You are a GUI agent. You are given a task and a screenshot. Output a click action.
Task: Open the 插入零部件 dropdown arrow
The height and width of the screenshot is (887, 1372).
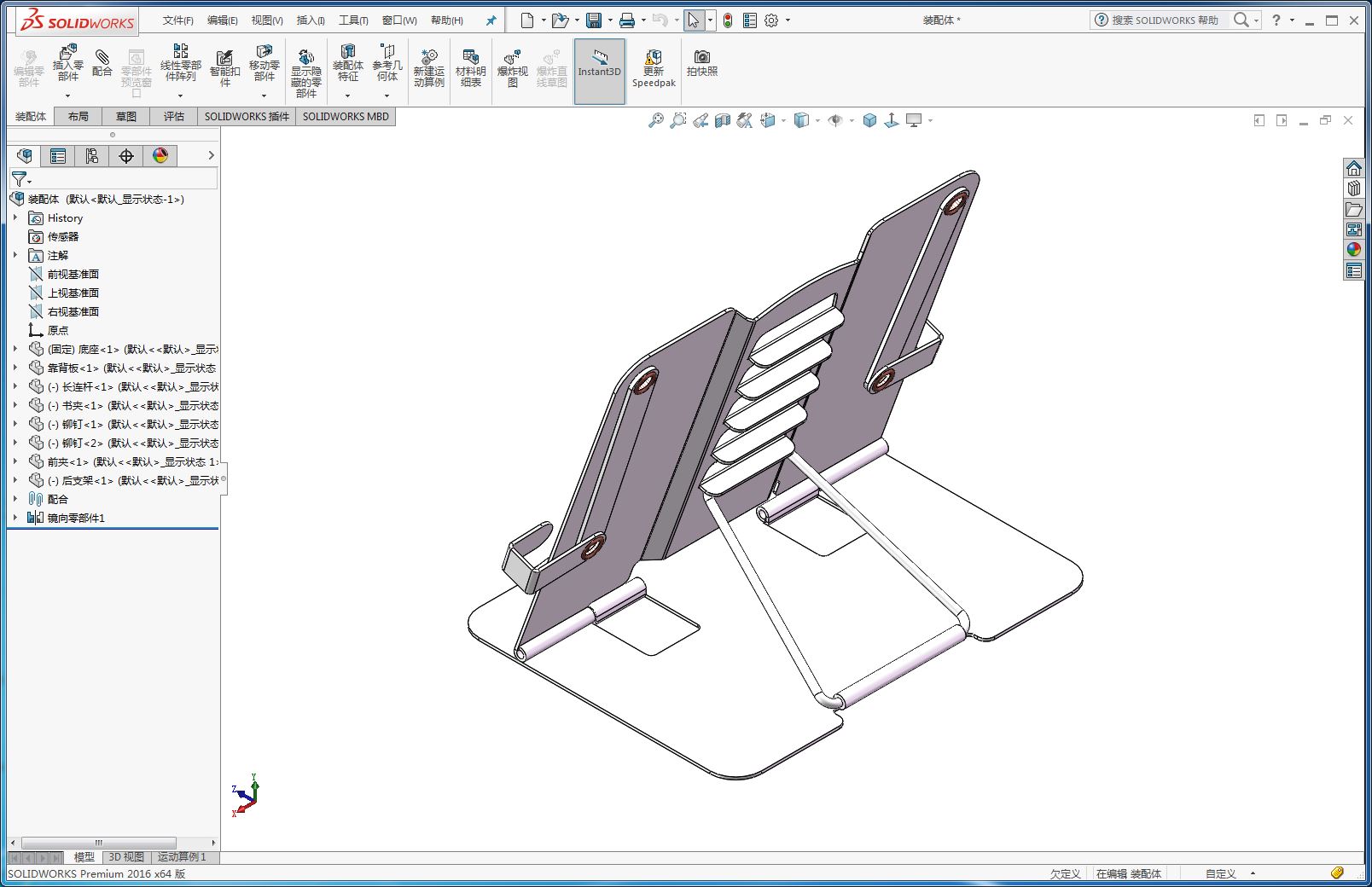click(67, 96)
